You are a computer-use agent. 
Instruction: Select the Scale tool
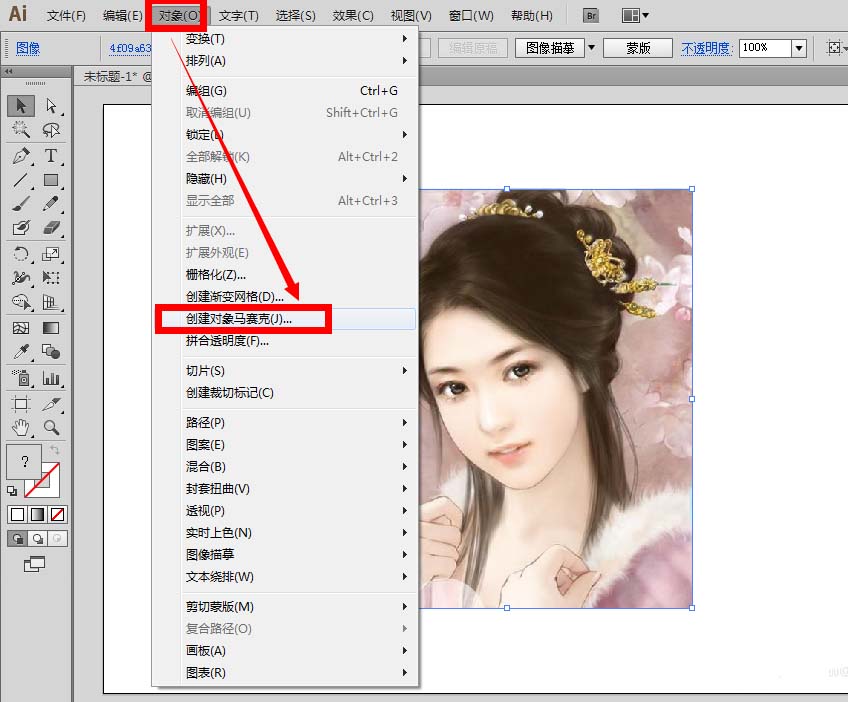[x=51, y=254]
